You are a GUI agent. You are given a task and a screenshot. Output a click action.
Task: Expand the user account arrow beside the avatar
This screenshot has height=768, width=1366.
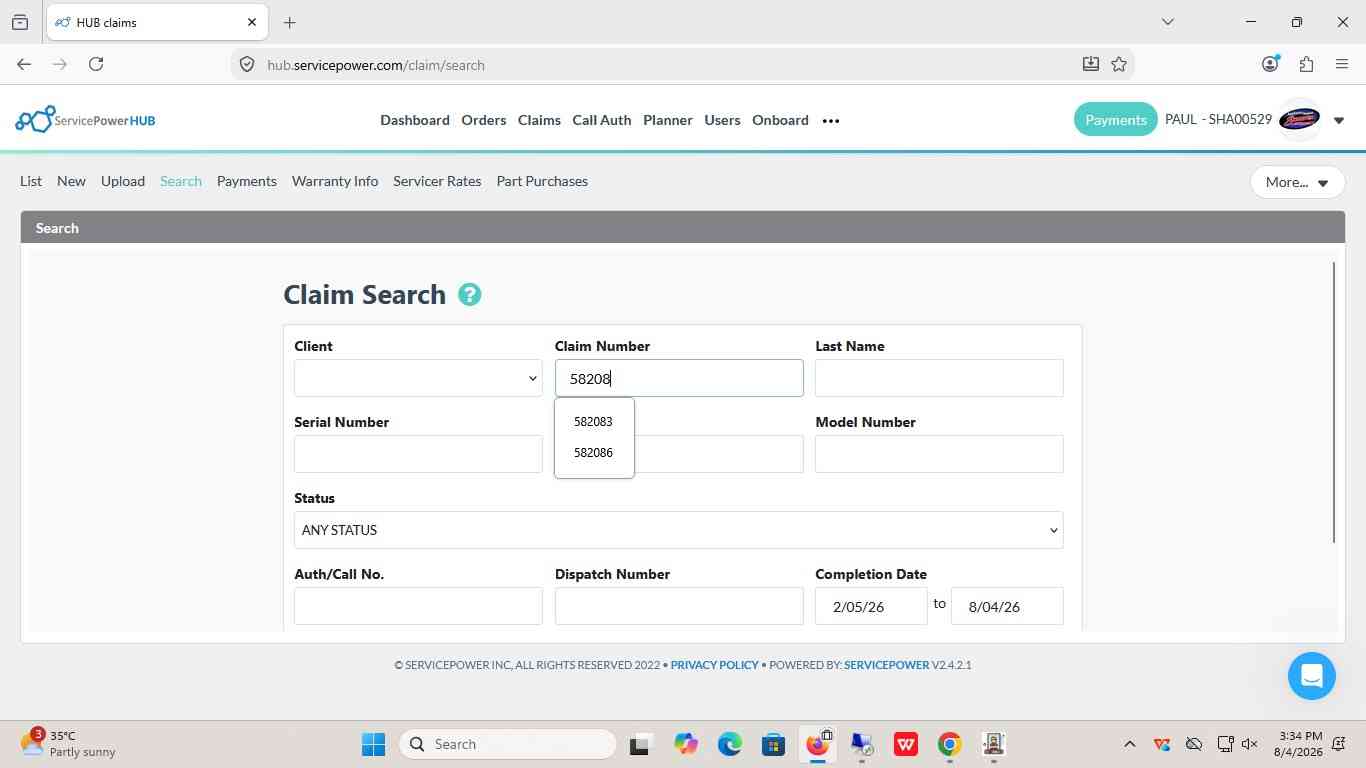point(1339,121)
